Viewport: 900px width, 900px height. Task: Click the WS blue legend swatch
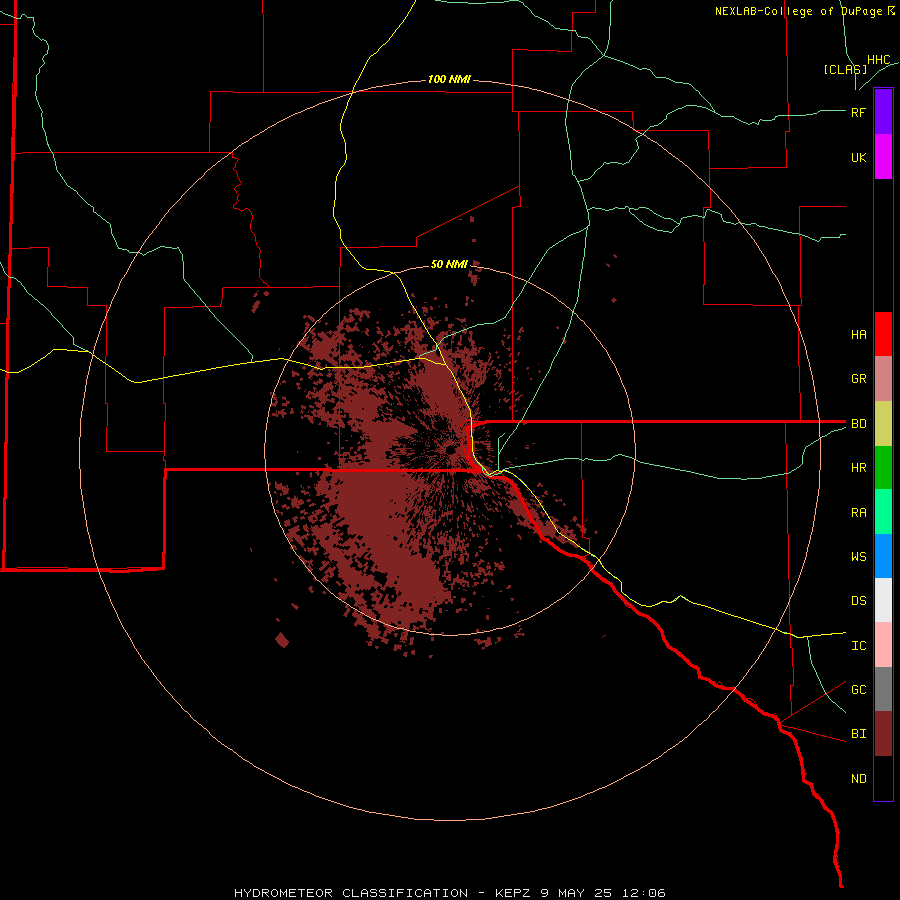(x=883, y=556)
